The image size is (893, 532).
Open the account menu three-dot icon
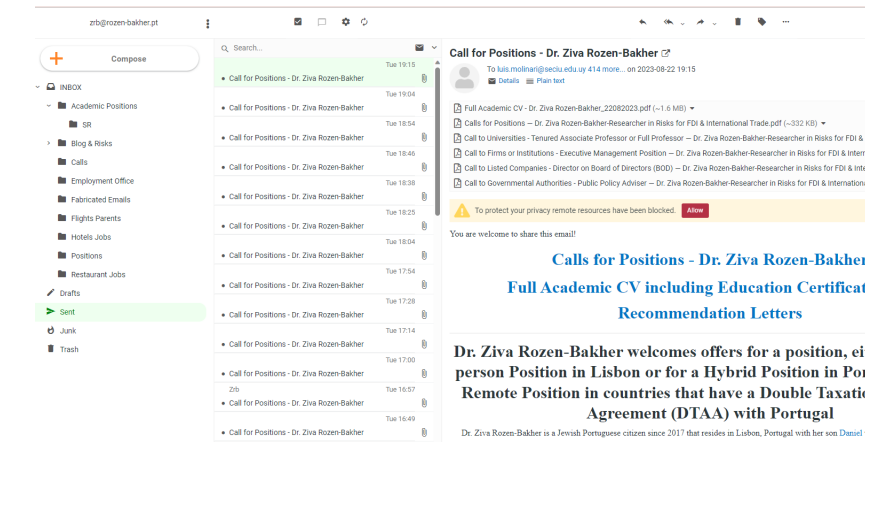pyautogui.click(x=208, y=23)
